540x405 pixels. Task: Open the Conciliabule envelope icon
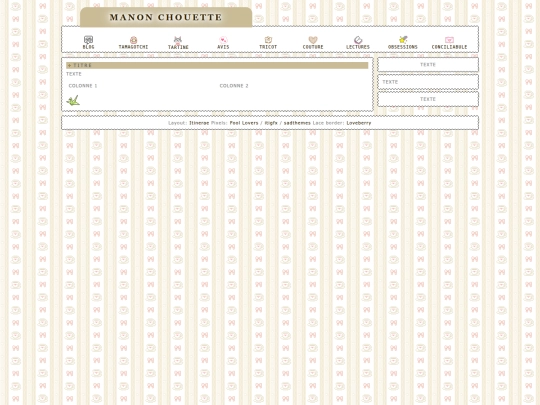[449, 40]
